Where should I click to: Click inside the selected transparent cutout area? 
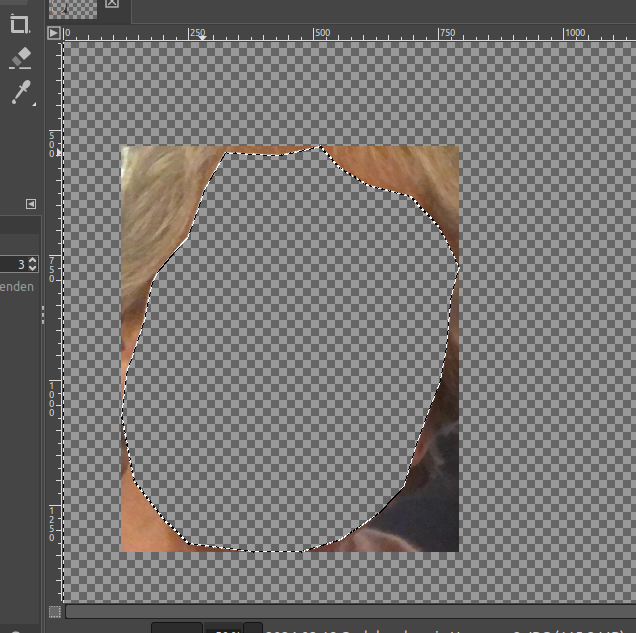(290, 350)
